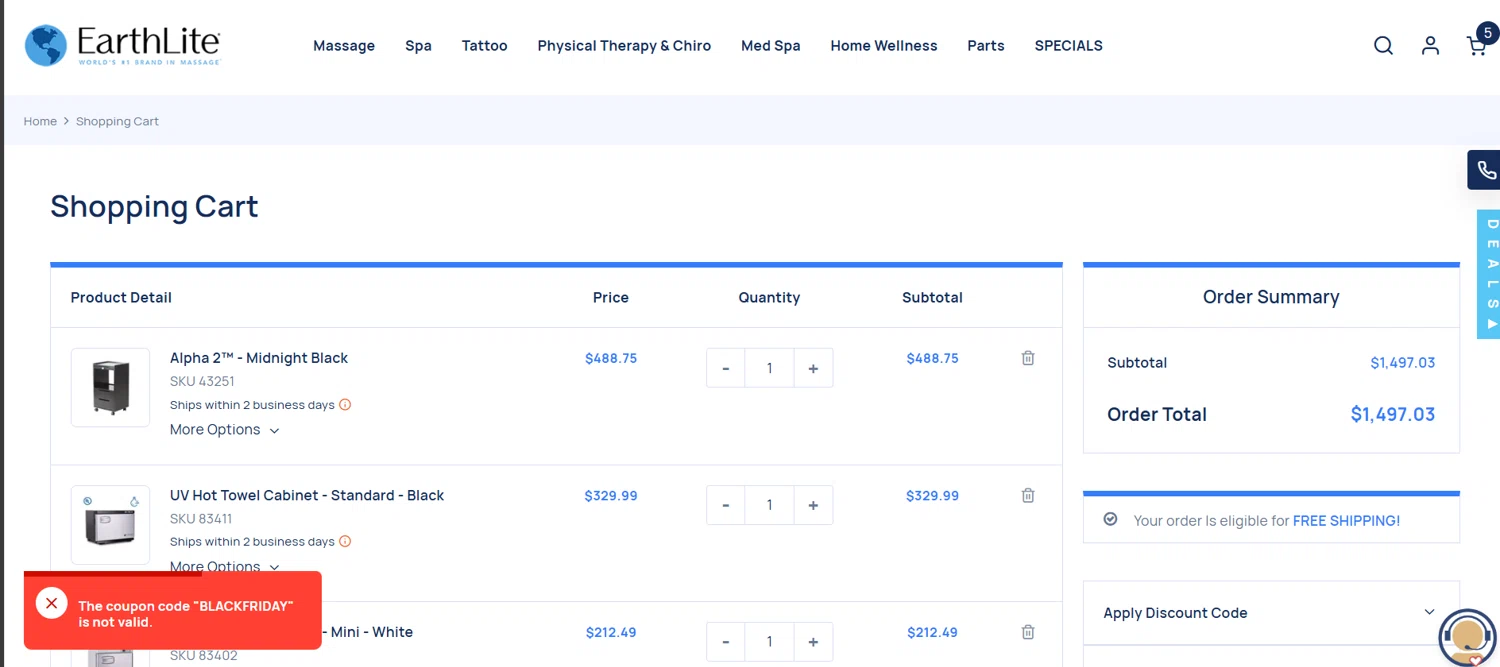1500x667 pixels.
Task: Click shipping info icon for Alpha 2
Action: point(345,405)
